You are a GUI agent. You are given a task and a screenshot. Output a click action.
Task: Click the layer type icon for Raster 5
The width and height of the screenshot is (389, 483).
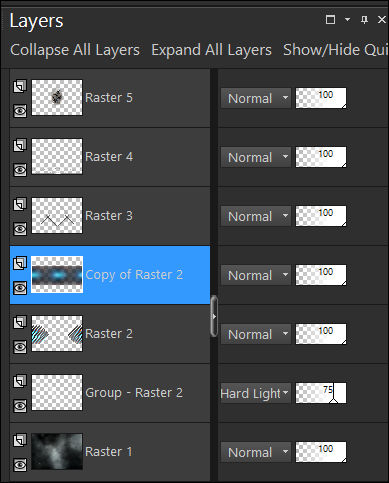tap(20, 86)
